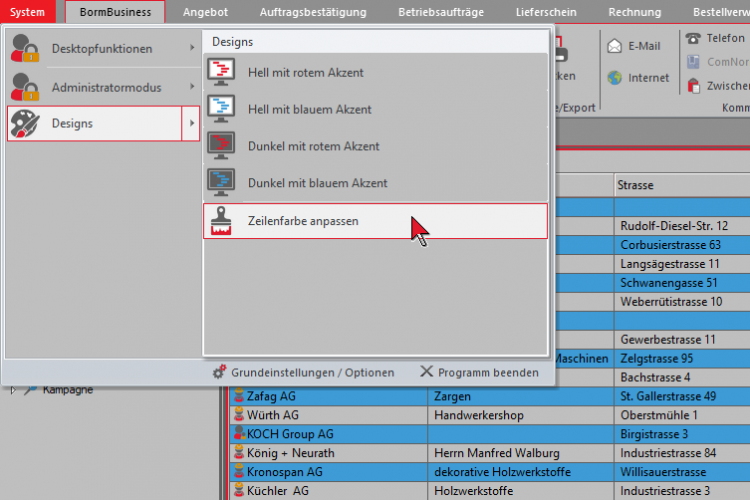
Task: Expand the Desktopfunktionen submenu arrow
Action: (x=191, y=48)
